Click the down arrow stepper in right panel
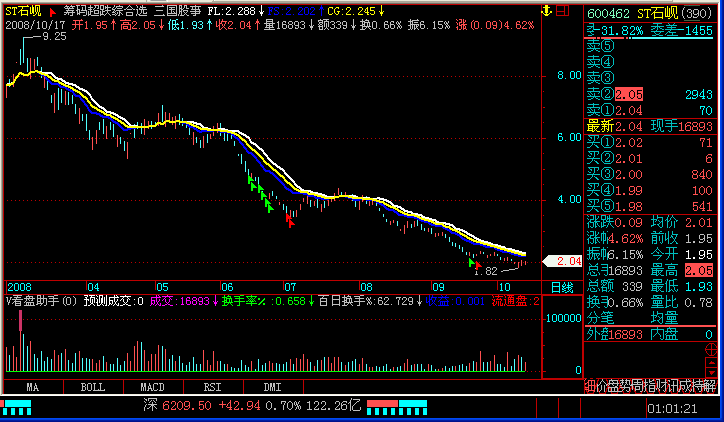 click(711, 372)
